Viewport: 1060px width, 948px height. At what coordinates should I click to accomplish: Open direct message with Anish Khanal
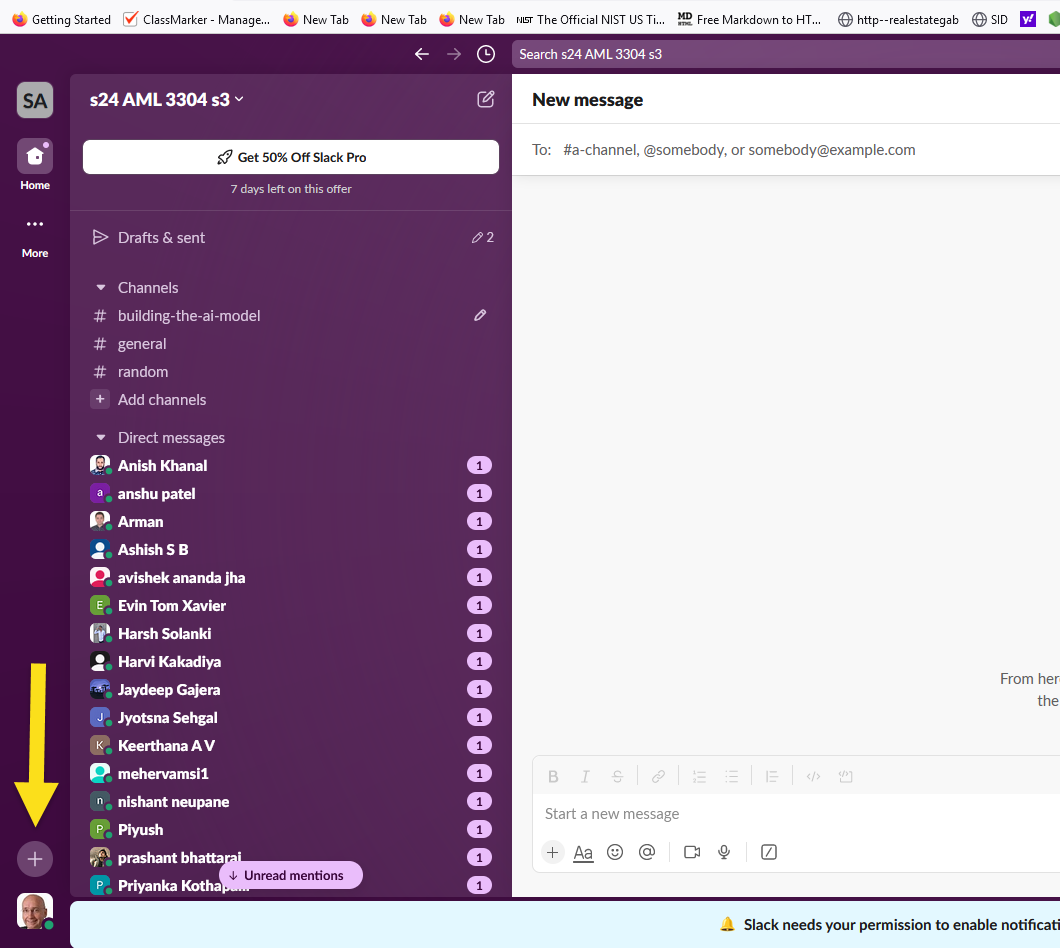coord(291,465)
